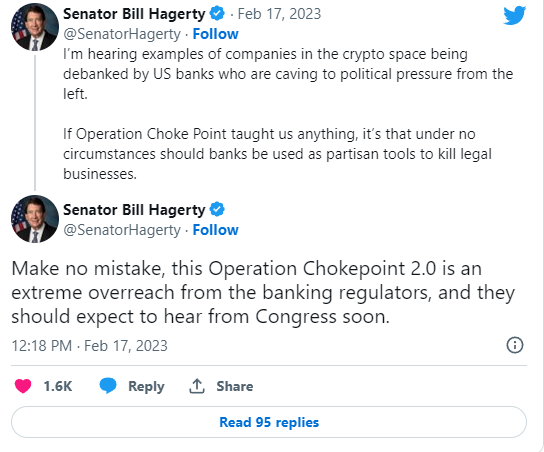Open the top tweet's Feb 17, 2023 date

tap(279, 14)
